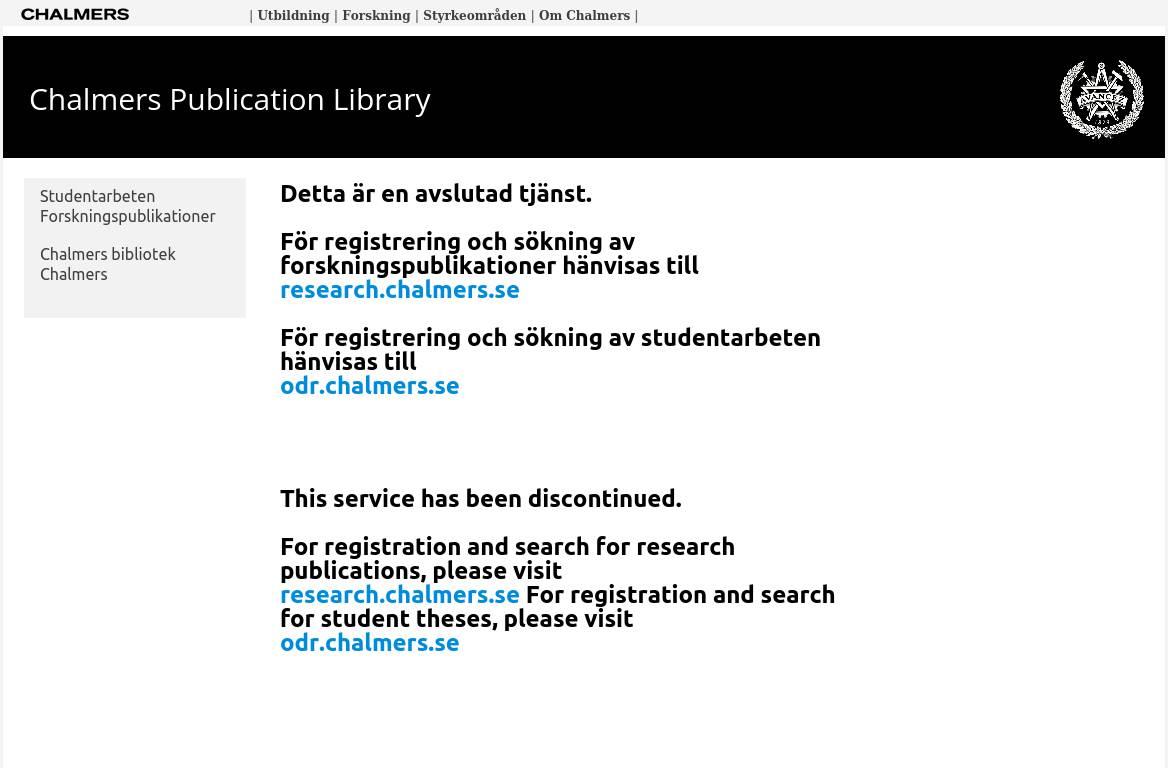1168x768 pixels.
Task: Follow odr.chalmers.se link in the Swedish section
Action: 369,386
